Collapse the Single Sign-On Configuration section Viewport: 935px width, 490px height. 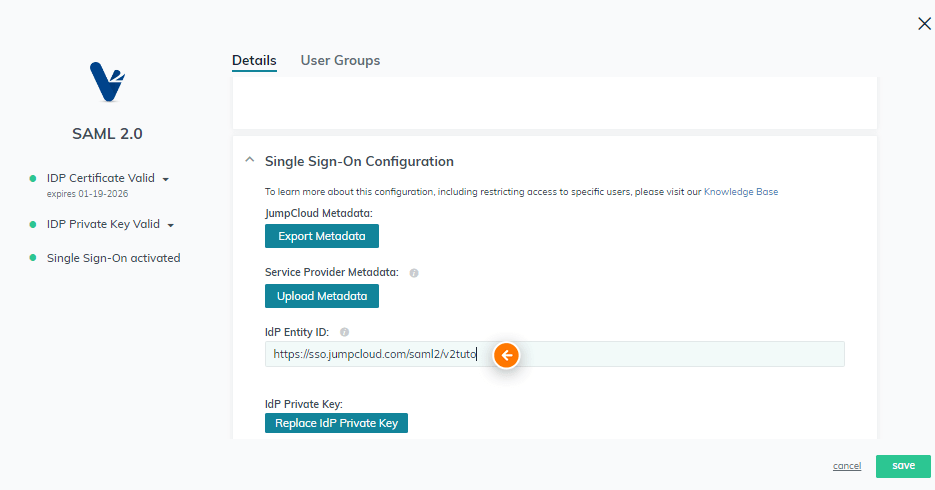tap(250, 160)
